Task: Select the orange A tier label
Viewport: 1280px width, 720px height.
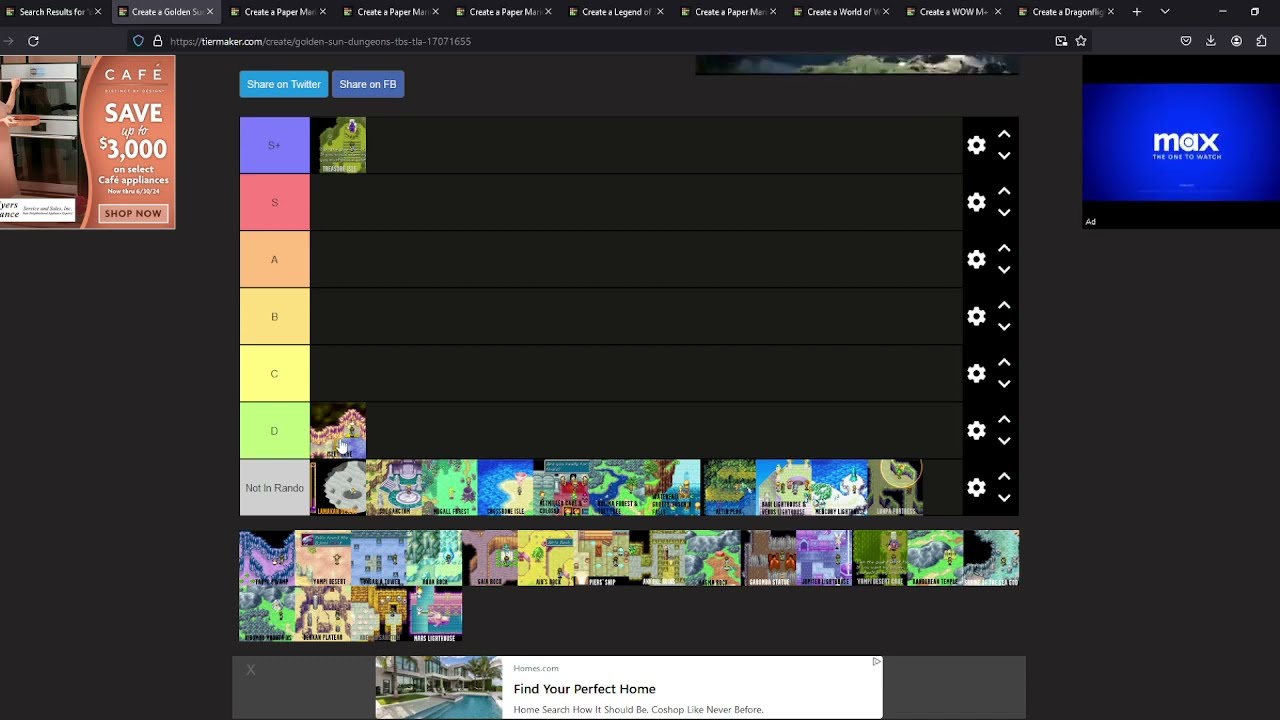Action: (x=275, y=259)
